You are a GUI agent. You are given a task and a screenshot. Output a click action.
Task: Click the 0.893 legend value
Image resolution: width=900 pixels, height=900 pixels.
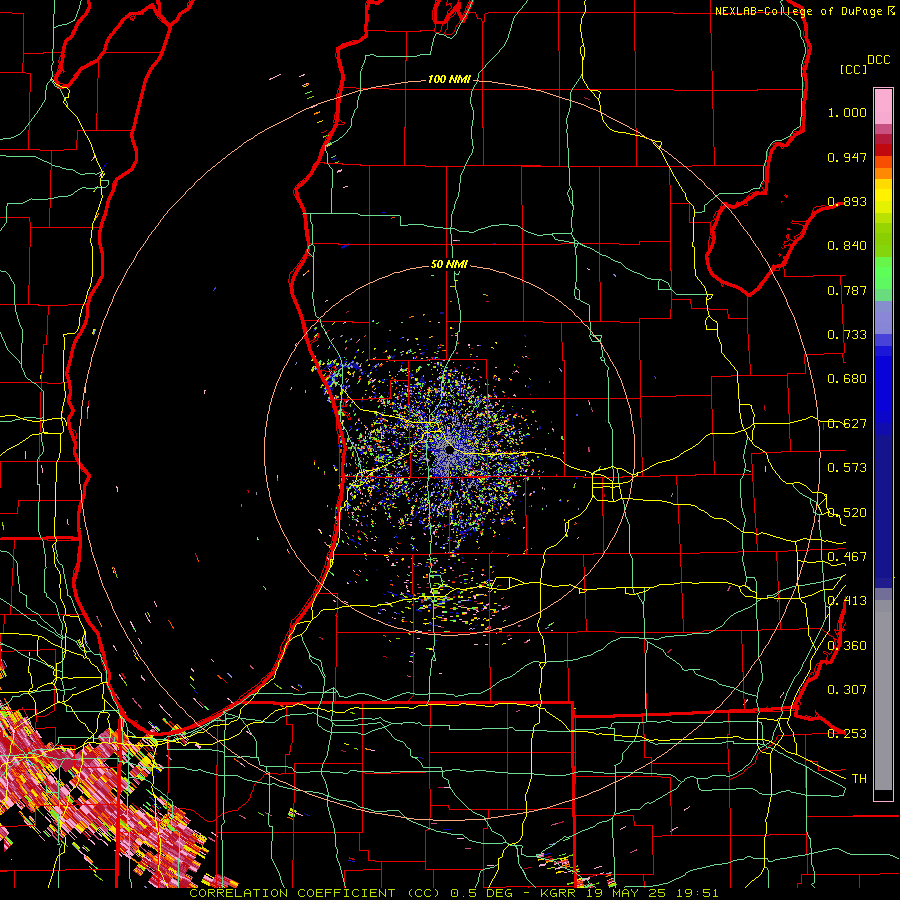(x=847, y=201)
